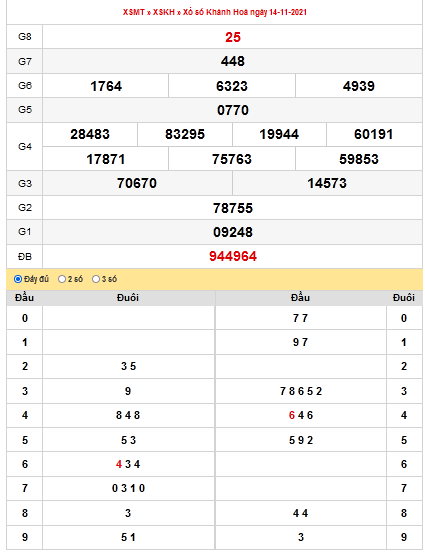This screenshot has width=425, height=553.
Task: Select G6 number 1764
Action: pos(106,86)
